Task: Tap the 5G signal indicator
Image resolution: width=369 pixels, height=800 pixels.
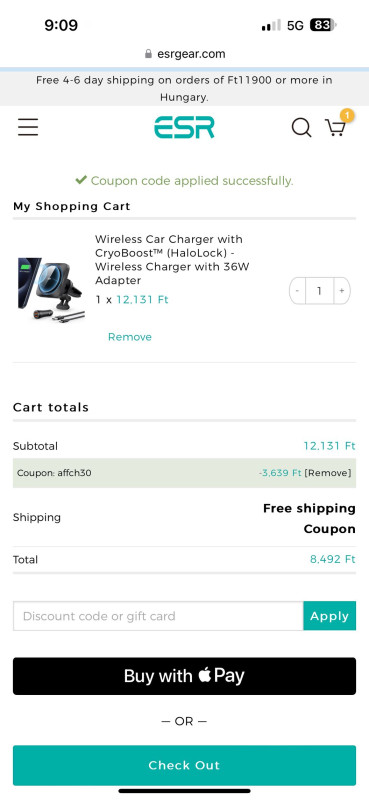Action: pos(296,26)
